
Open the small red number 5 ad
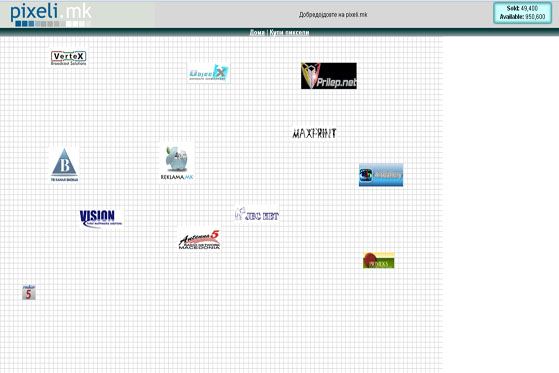pyautogui.click(x=29, y=292)
